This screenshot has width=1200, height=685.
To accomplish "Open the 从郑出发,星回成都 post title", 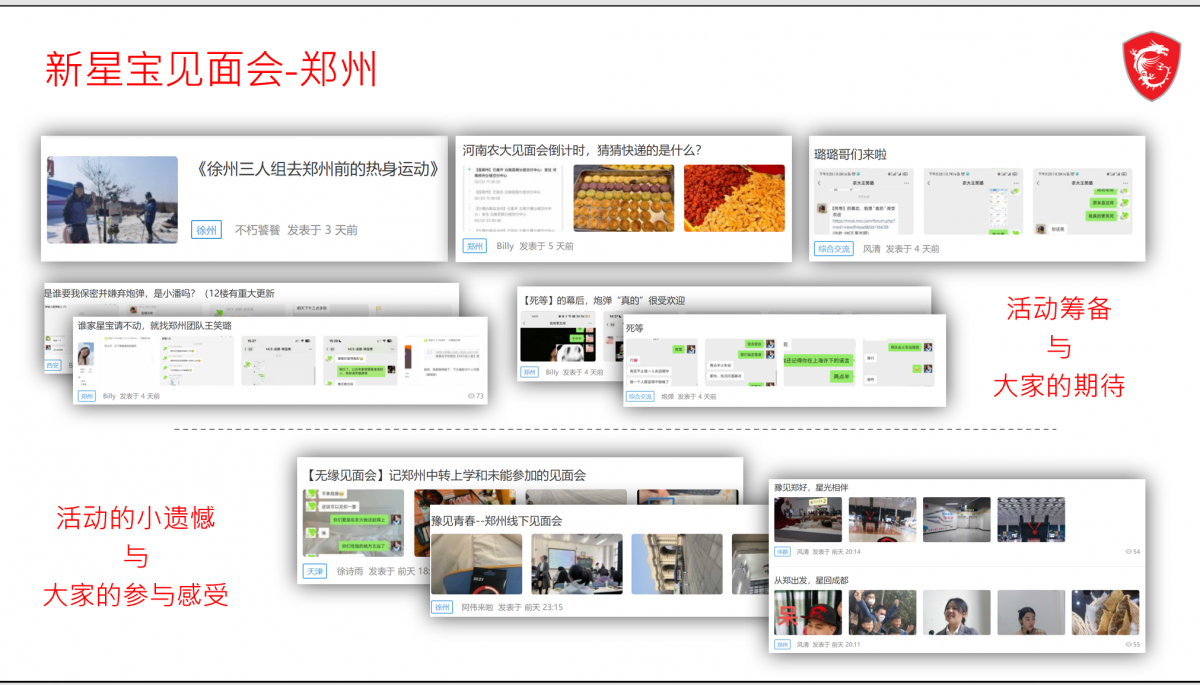I will coord(811,580).
